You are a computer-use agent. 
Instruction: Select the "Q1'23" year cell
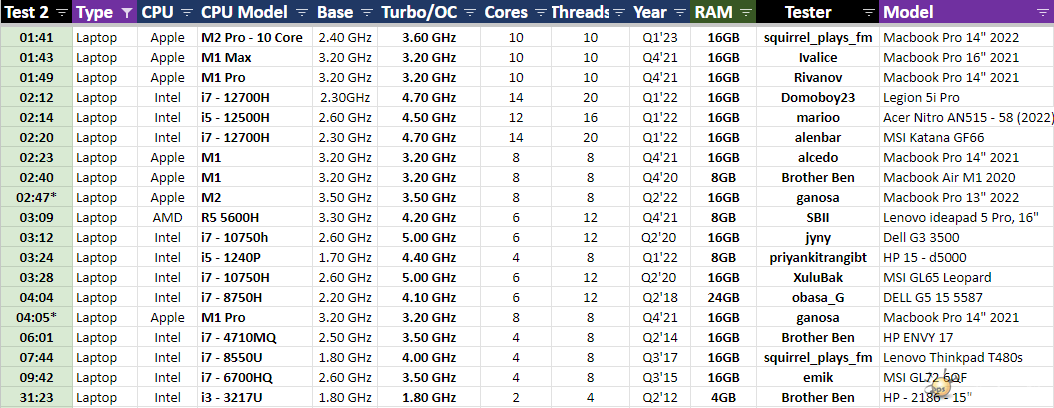(658, 38)
